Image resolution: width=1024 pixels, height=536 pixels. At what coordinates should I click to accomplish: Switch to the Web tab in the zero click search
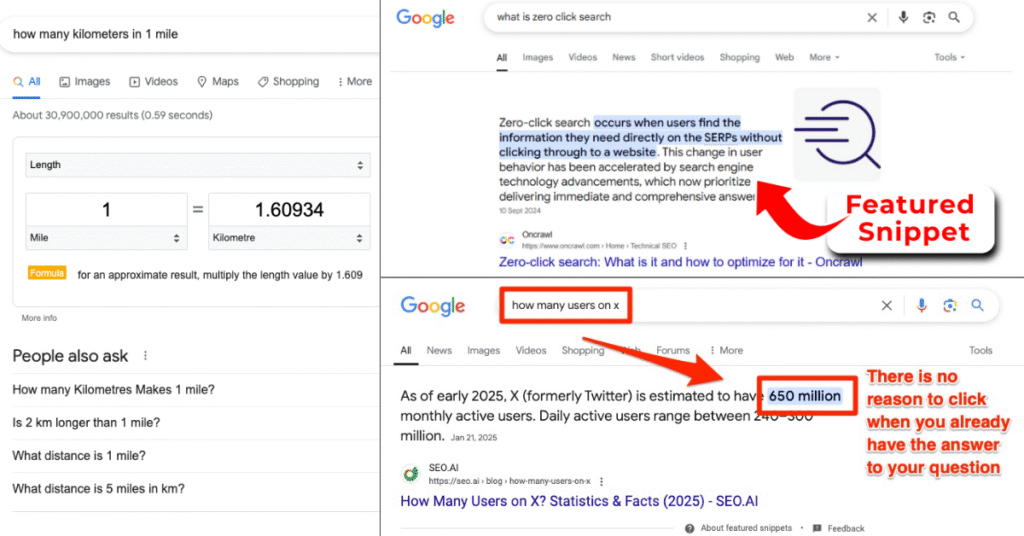(784, 57)
